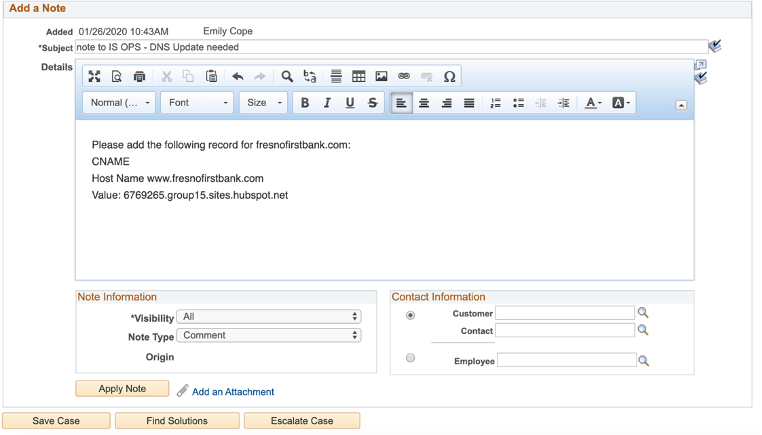Screen dimensions: 762x435
Task: Insert a hyperlink in the details
Action: click(x=404, y=76)
